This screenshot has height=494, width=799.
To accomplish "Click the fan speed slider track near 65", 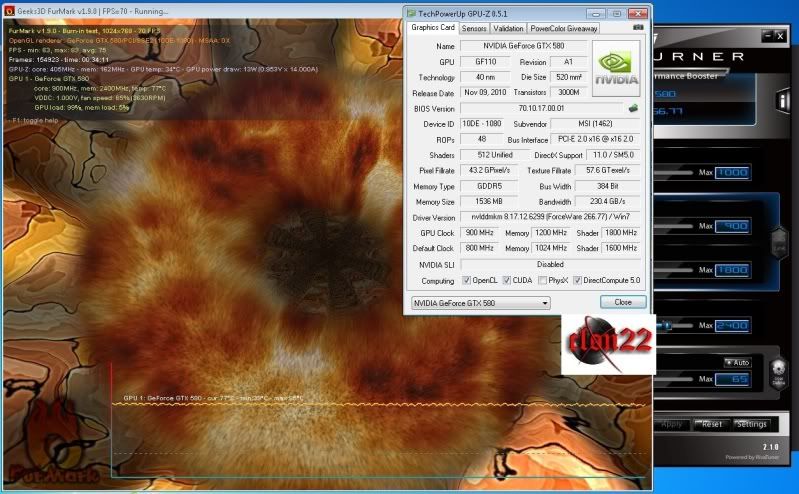I will [x=674, y=379].
